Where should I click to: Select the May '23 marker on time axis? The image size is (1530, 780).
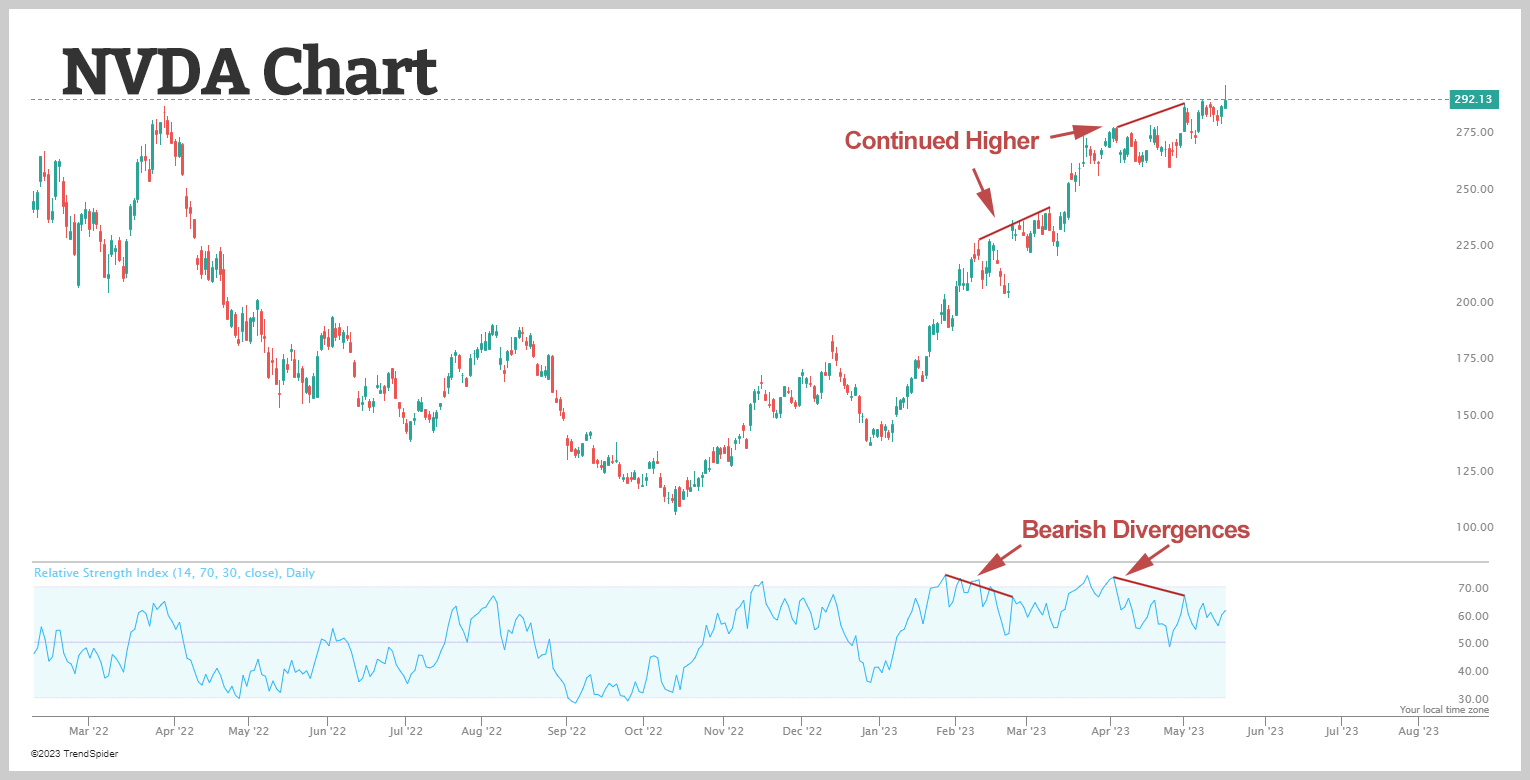click(1183, 732)
